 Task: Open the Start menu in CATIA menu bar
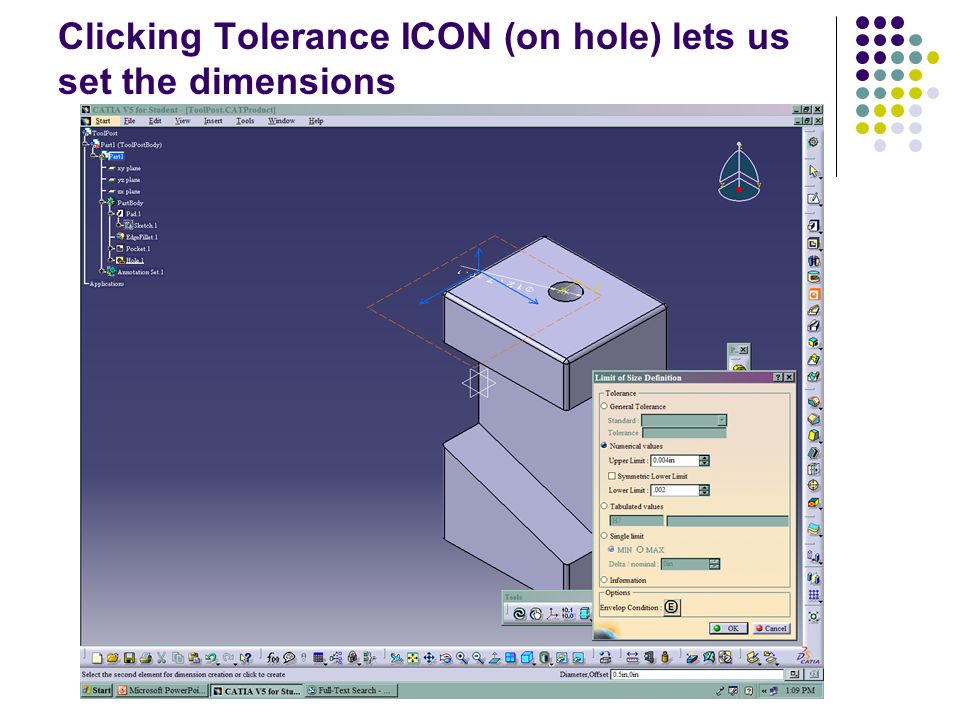pos(103,121)
